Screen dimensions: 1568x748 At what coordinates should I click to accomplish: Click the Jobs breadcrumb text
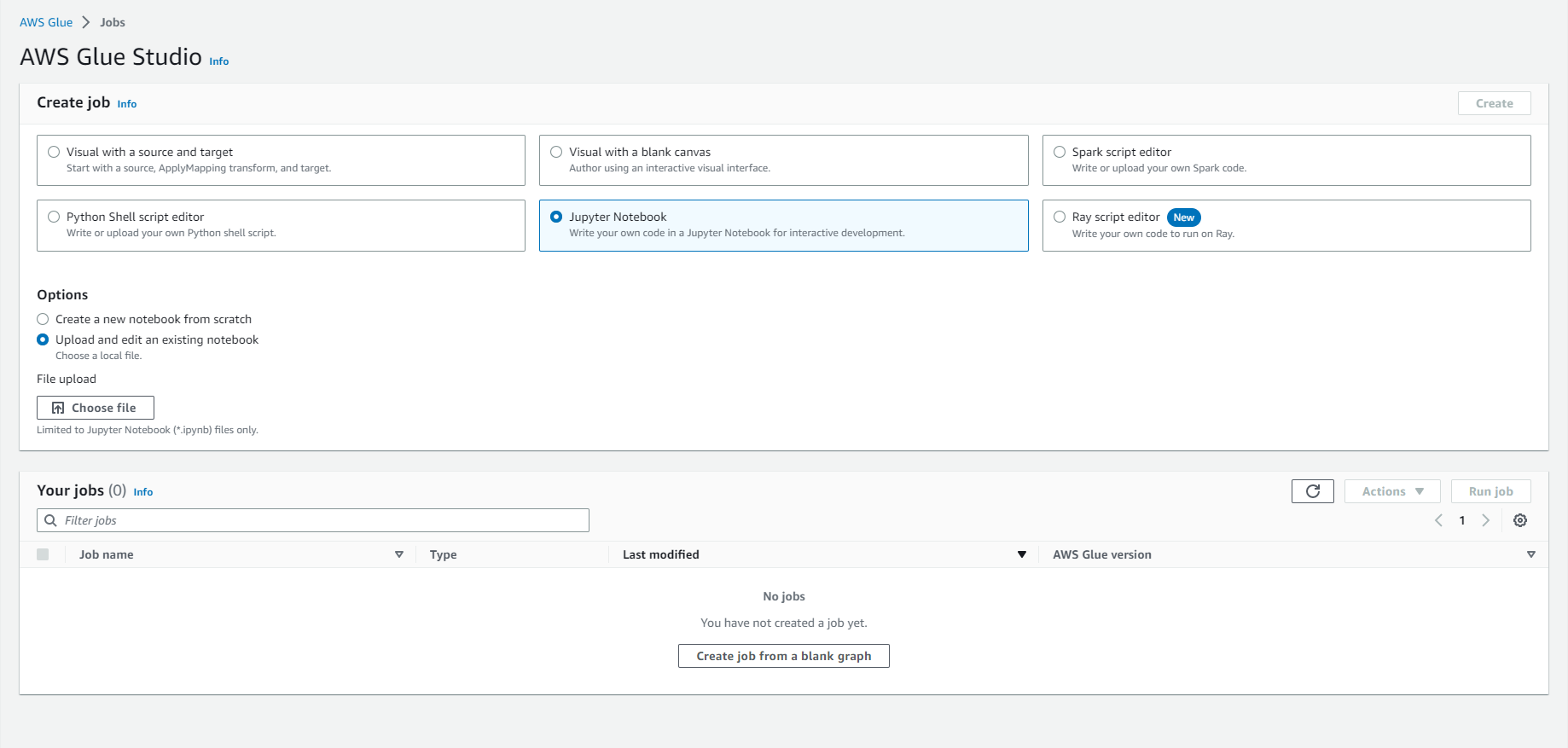[x=113, y=22]
